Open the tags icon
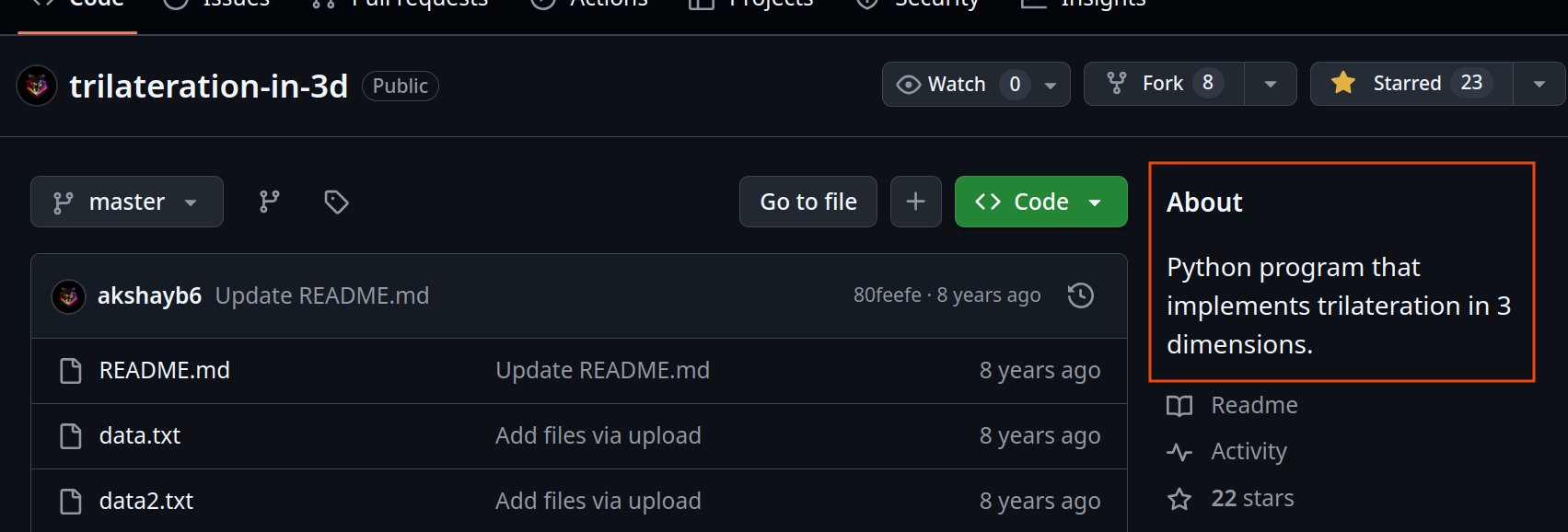This screenshot has width=1568, height=532. pyautogui.click(x=336, y=202)
